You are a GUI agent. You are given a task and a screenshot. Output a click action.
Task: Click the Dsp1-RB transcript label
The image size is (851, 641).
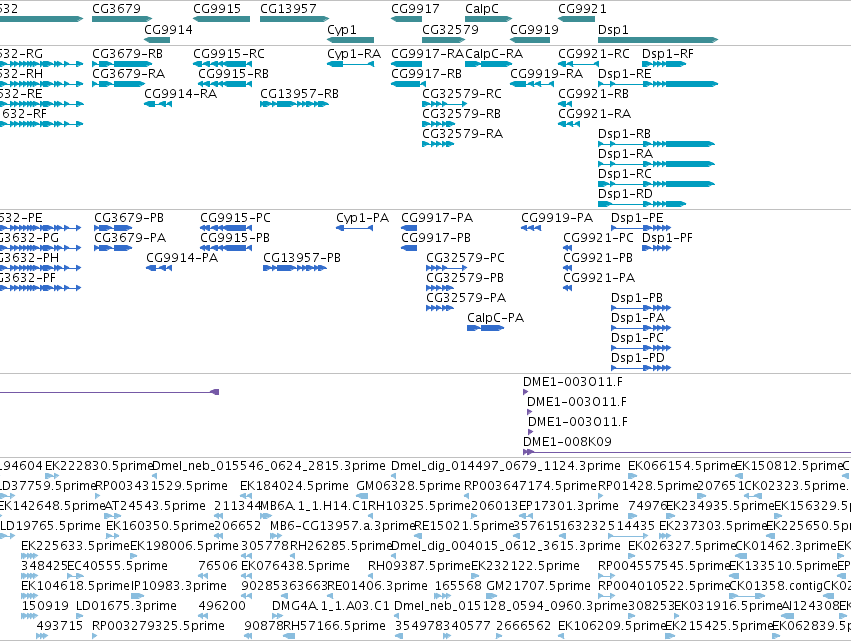coord(624,134)
